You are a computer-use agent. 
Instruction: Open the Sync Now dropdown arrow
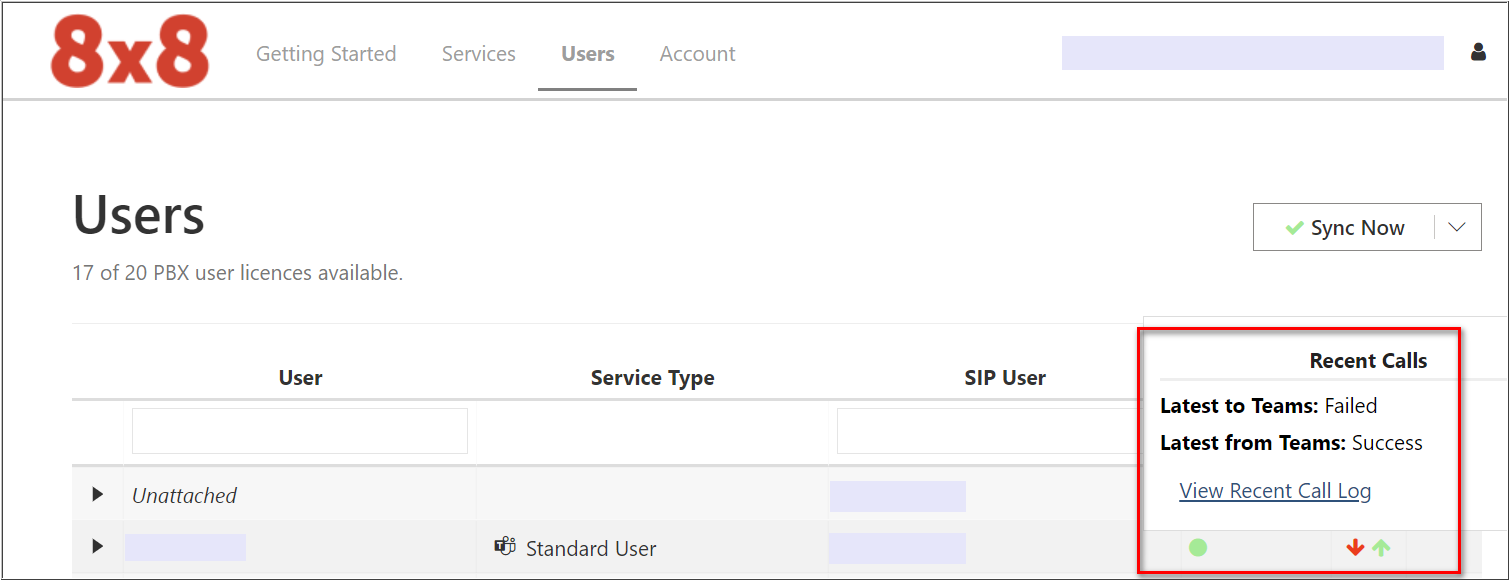point(1457,228)
